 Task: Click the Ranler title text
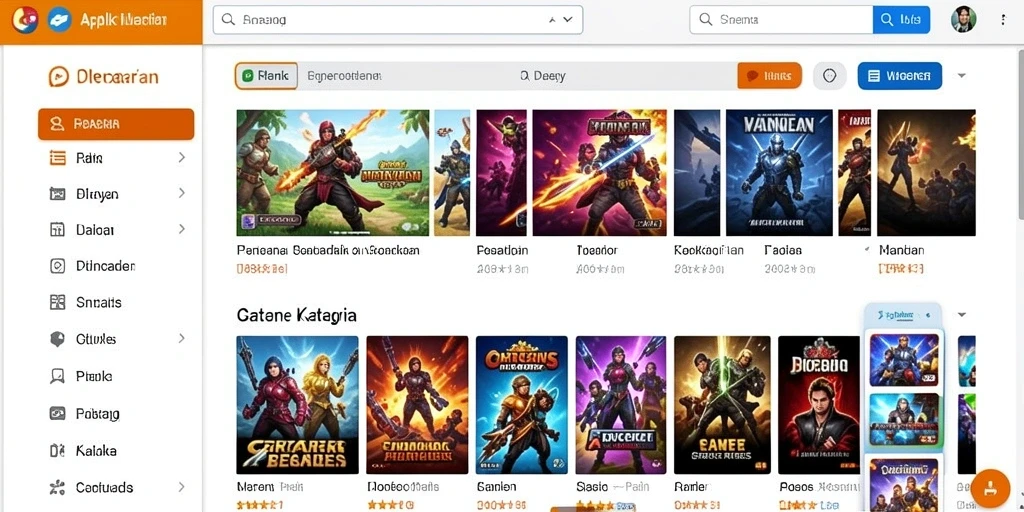tap(691, 487)
